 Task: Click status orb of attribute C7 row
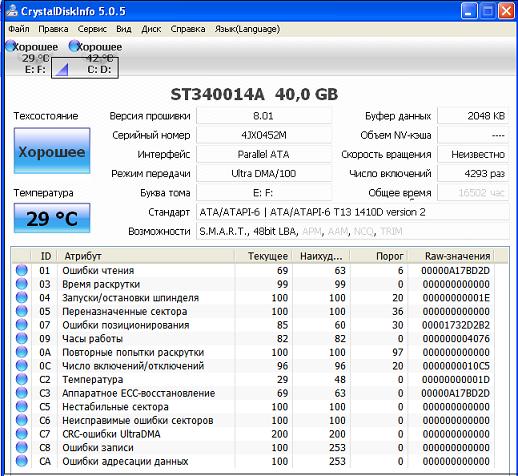22,434
